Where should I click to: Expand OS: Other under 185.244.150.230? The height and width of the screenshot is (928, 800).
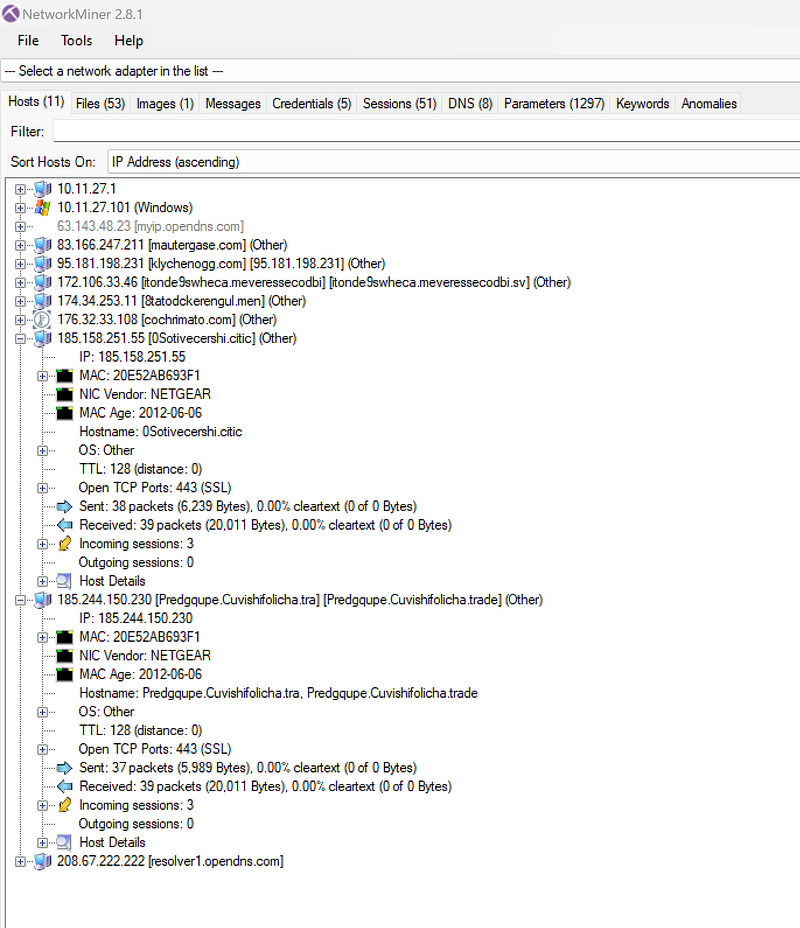tap(43, 712)
